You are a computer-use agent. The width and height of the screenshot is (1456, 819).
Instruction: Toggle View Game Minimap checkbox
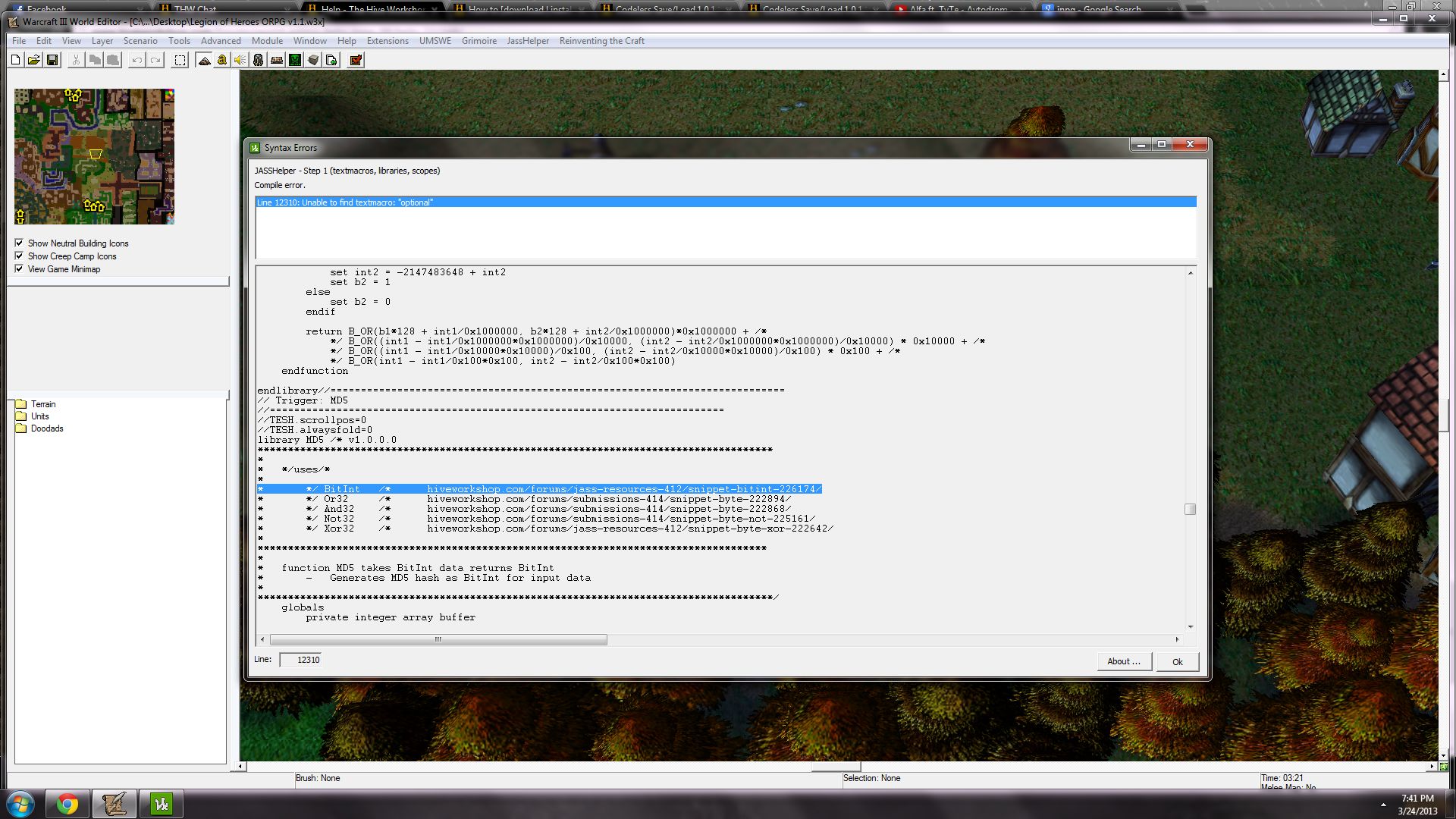[x=19, y=268]
